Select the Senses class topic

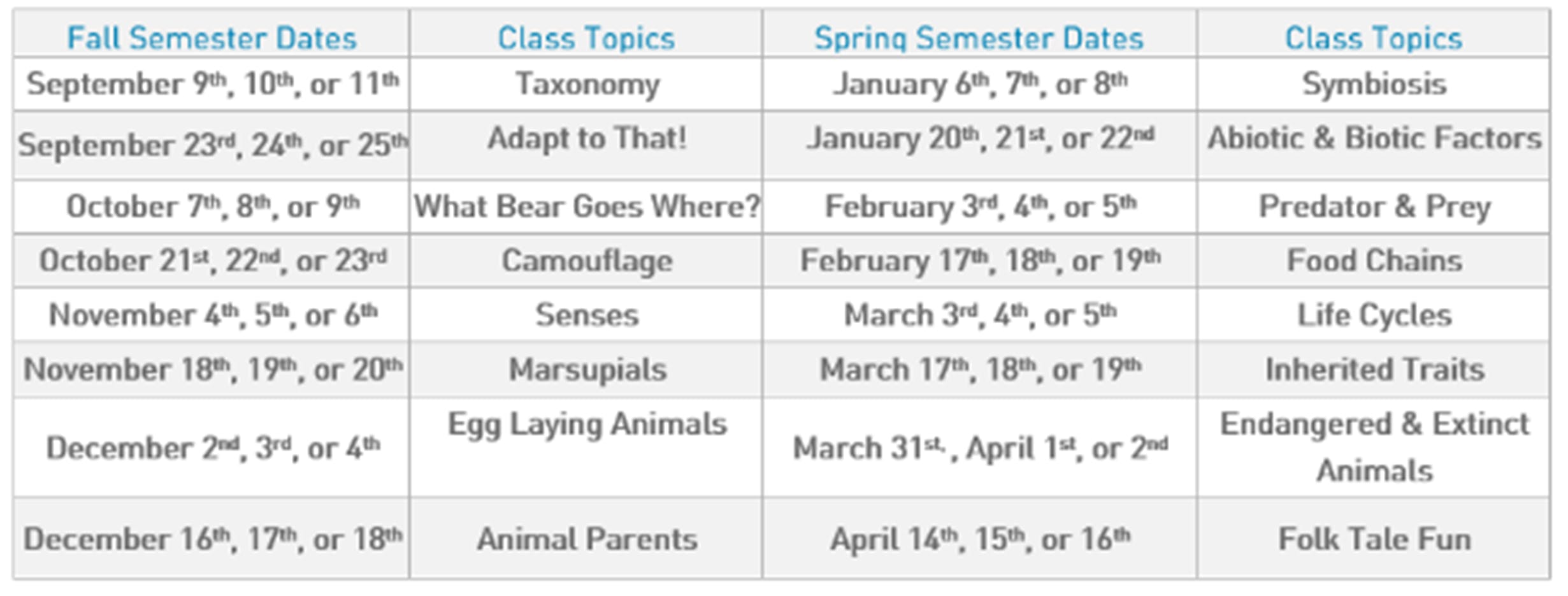[x=587, y=315]
